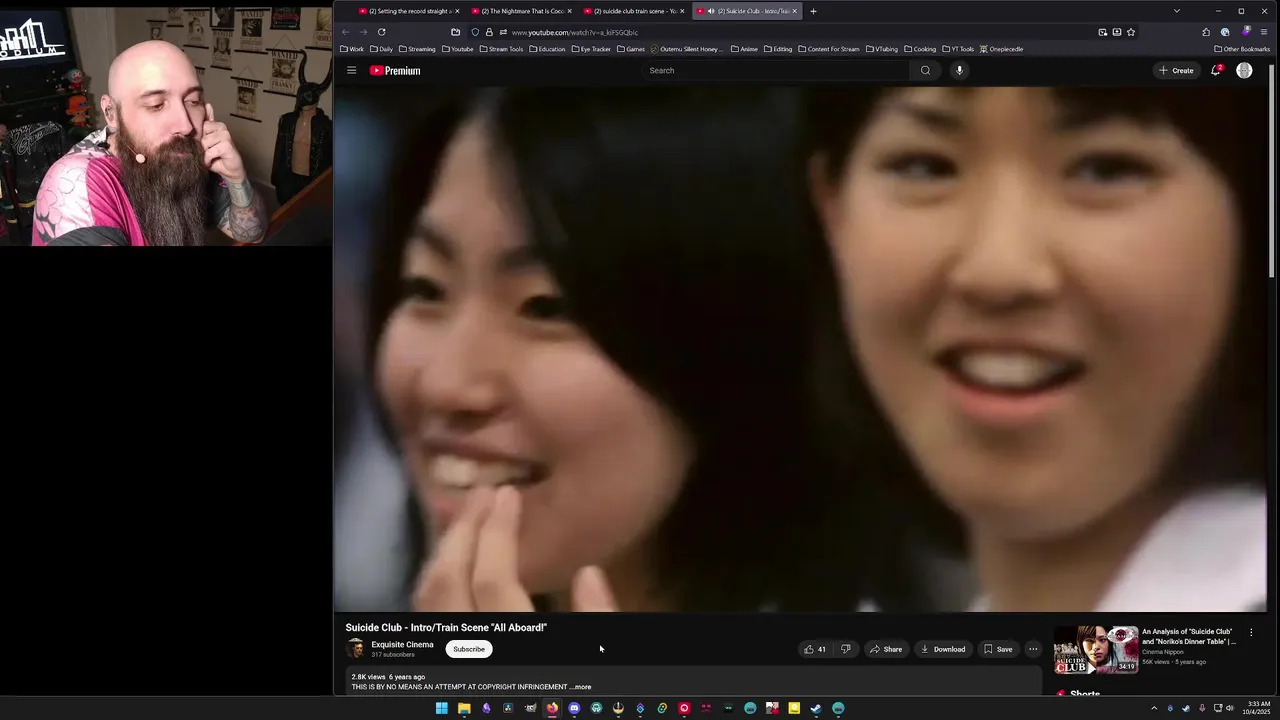Show hidden system tray icons
The height and width of the screenshot is (720, 1280).
(x=1154, y=708)
